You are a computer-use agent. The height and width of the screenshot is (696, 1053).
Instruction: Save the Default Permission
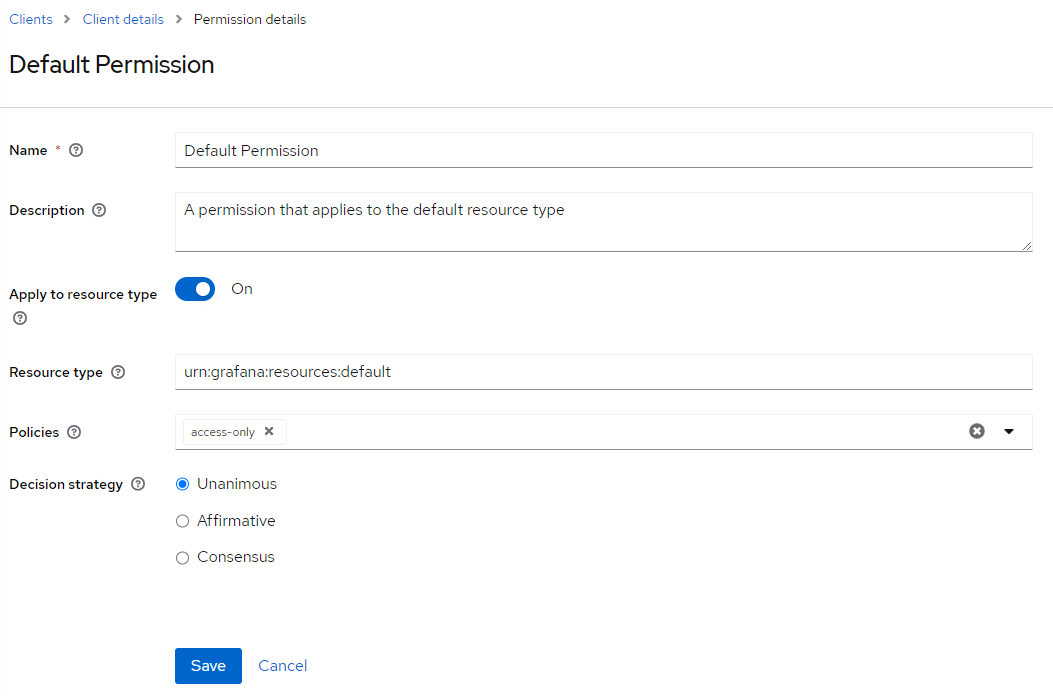[x=208, y=665]
